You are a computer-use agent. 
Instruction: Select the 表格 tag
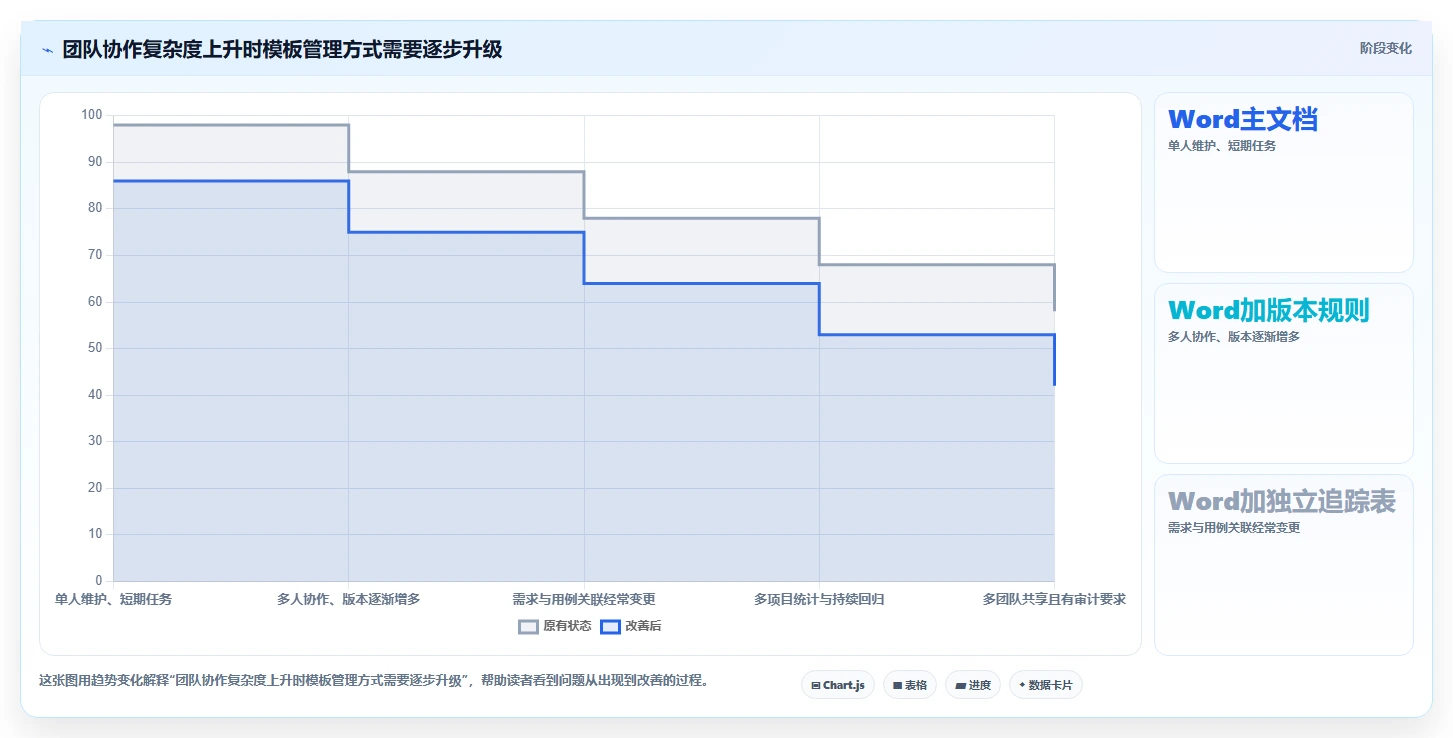coord(910,685)
